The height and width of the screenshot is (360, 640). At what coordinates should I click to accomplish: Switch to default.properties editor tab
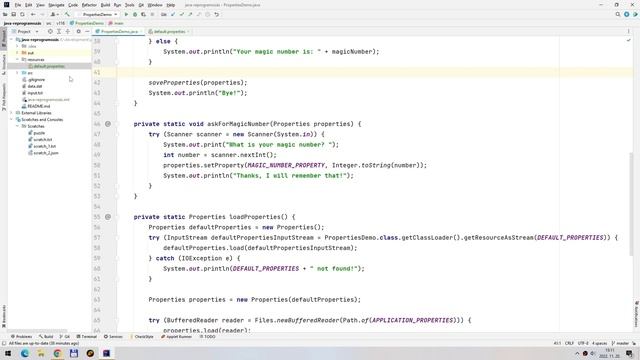169,31
